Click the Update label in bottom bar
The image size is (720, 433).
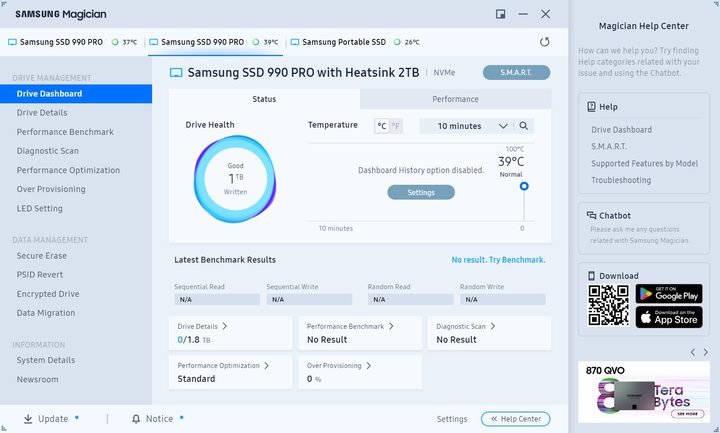(x=53, y=419)
